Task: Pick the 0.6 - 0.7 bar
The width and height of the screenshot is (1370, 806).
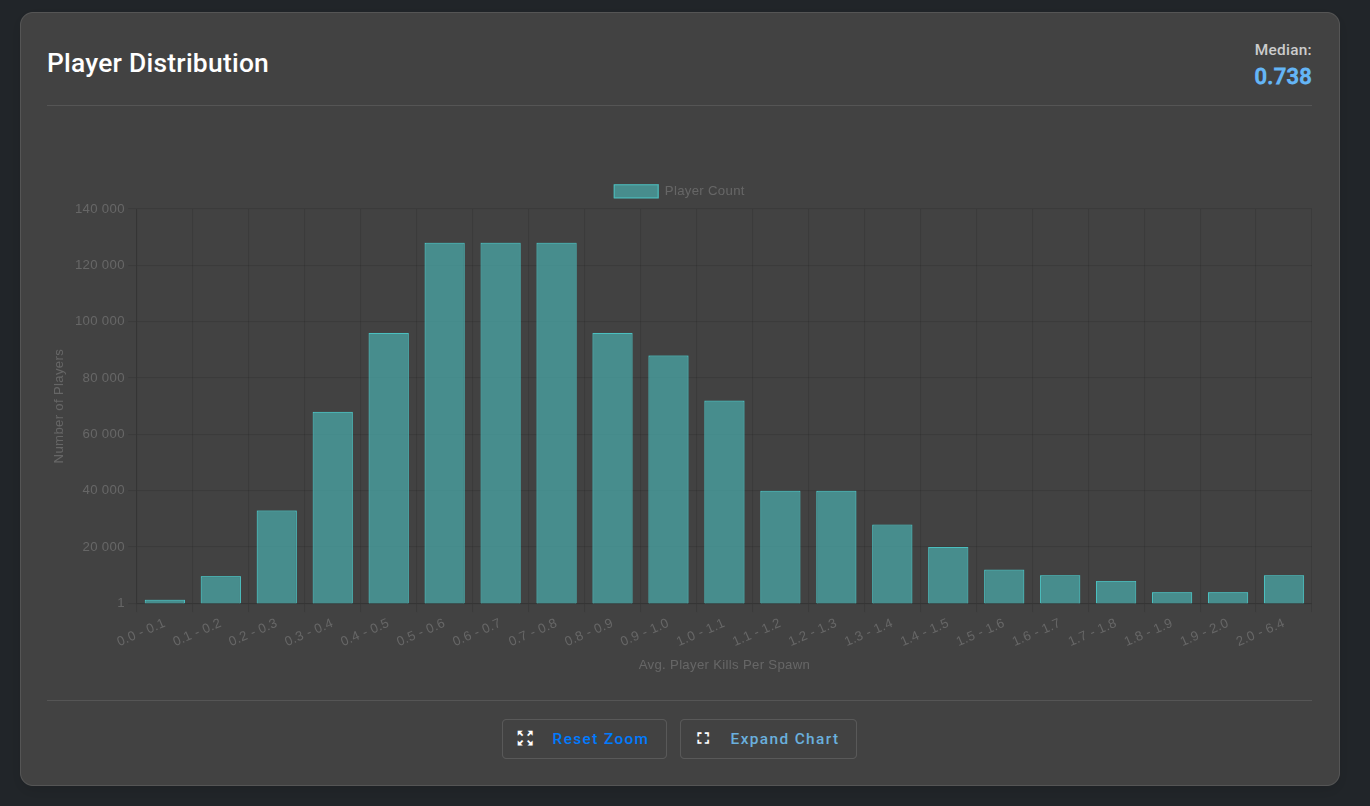Action: click(x=501, y=423)
